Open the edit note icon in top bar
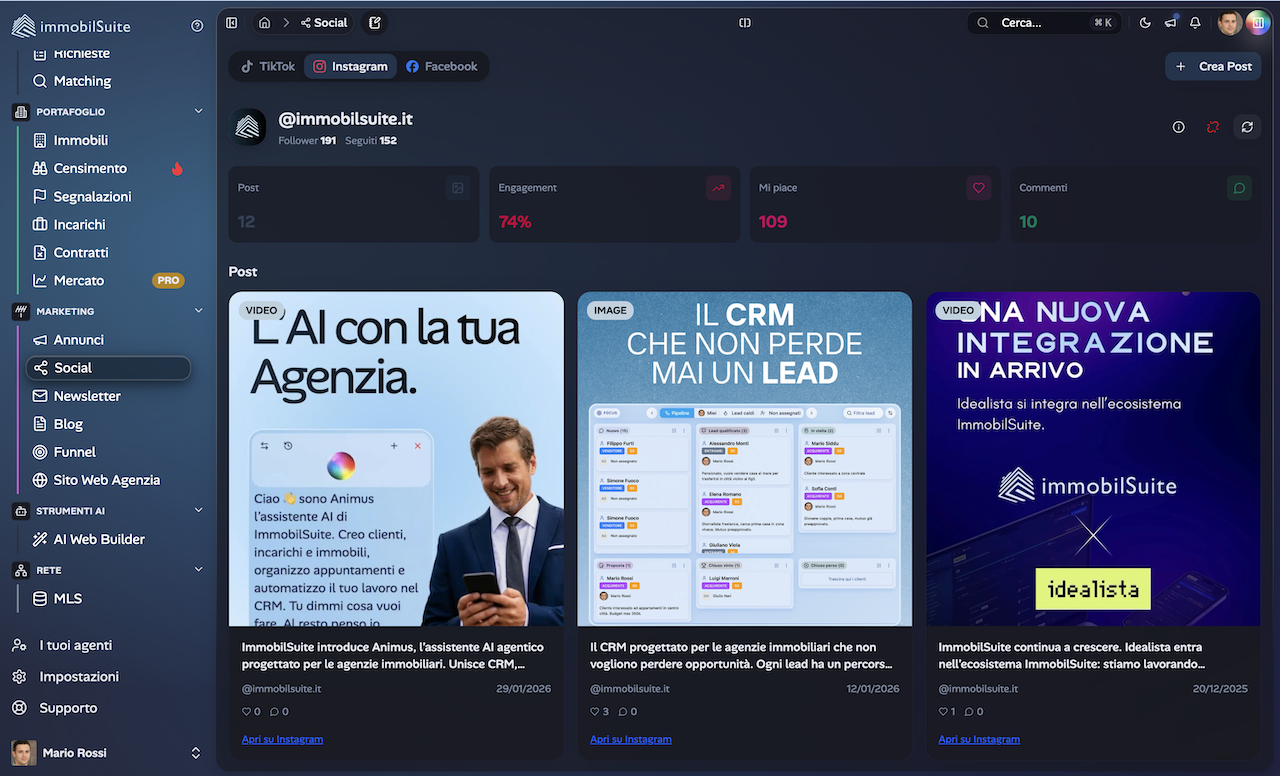 (374, 23)
